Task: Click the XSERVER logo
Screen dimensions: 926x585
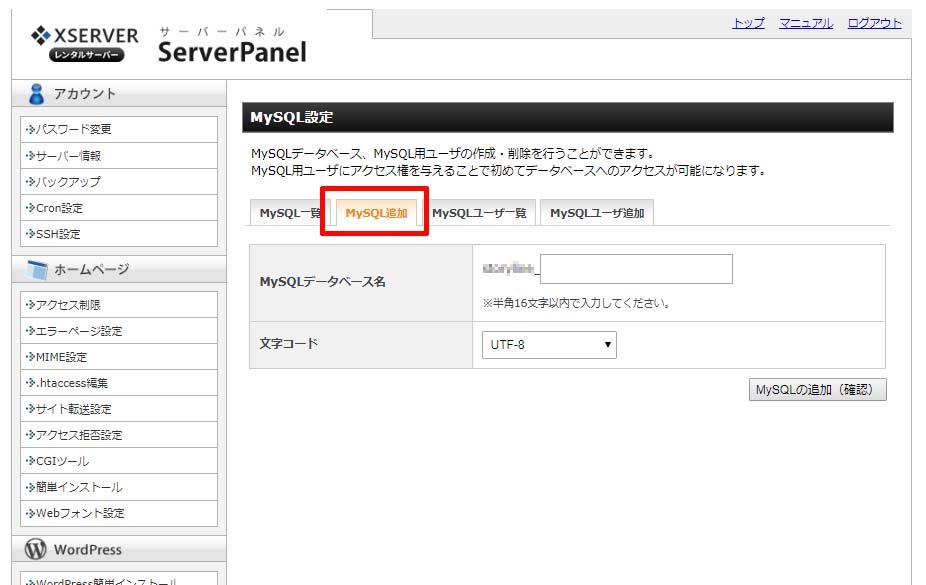Action: [x=84, y=43]
